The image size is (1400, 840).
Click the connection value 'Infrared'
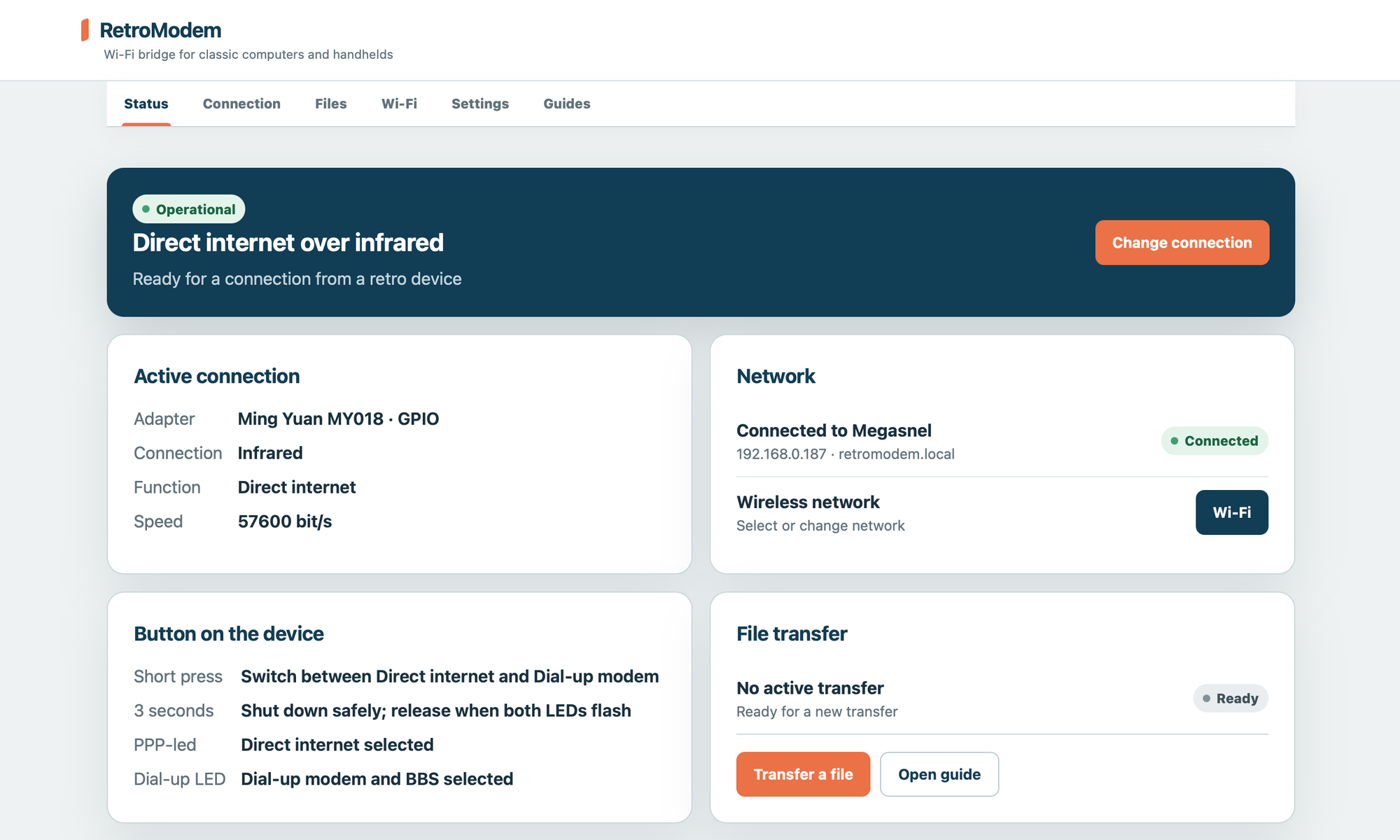click(270, 453)
